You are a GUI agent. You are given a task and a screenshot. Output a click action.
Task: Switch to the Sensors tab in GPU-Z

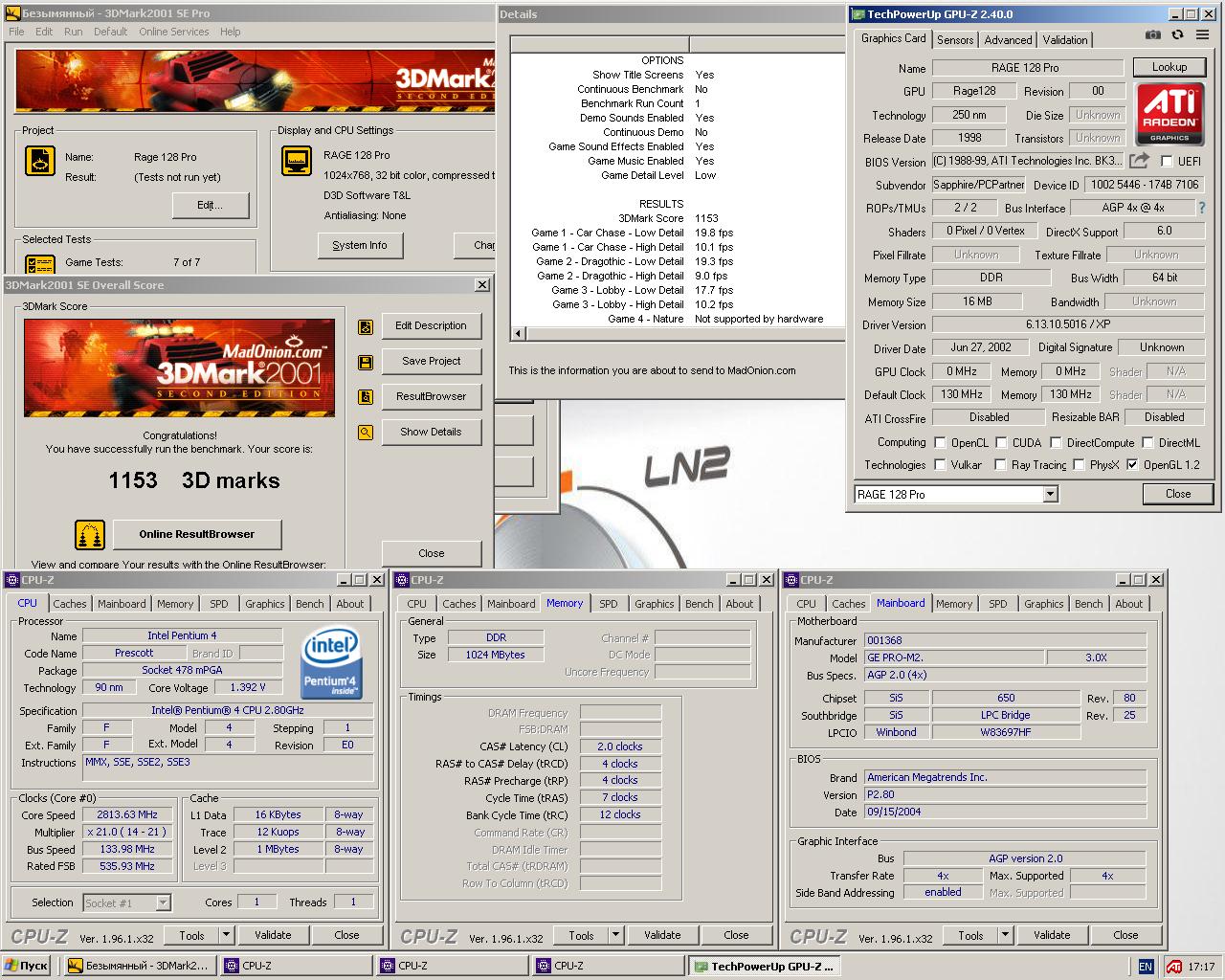pos(955,40)
